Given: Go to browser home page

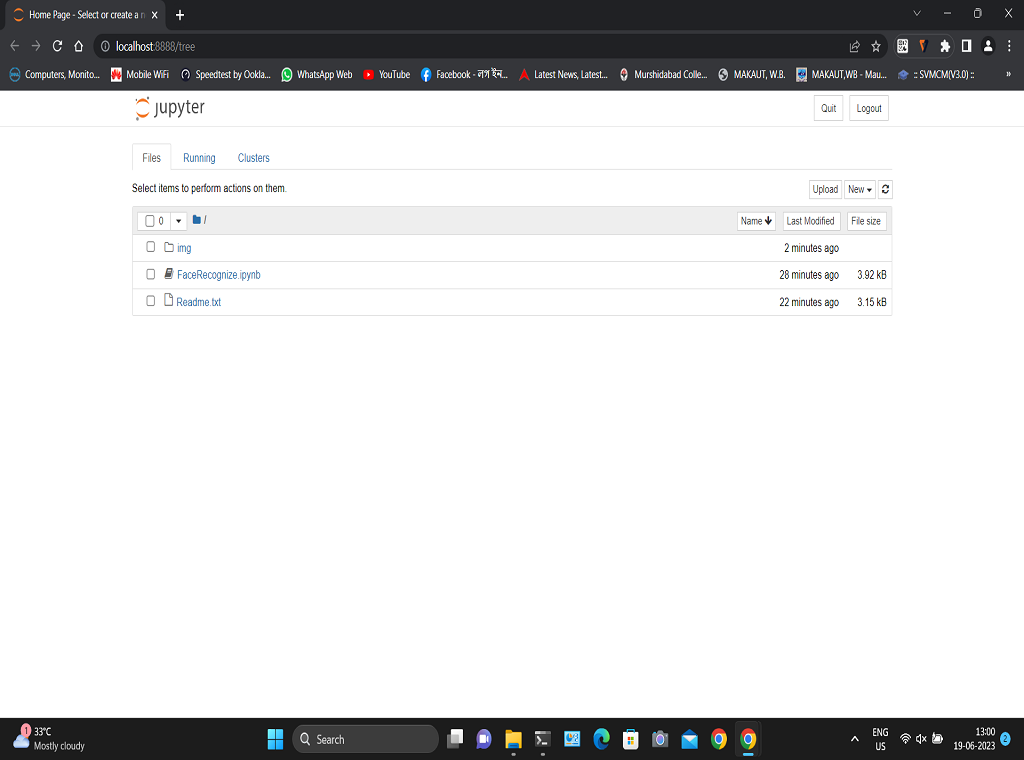Looking at the screenshot, I should point(78,46).
